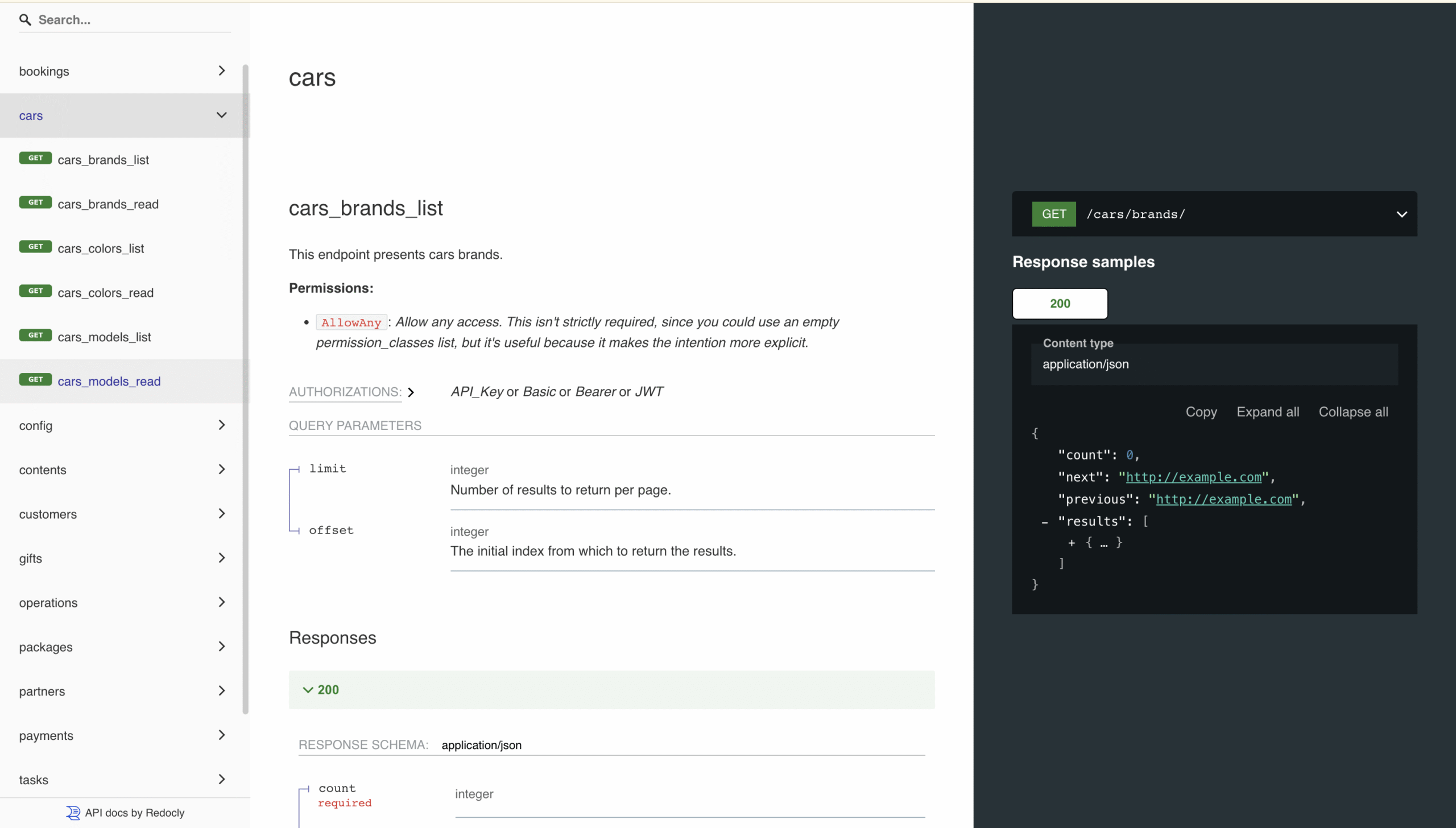
Task: Open cars_models_read in the sidebar
Action: click(109, 382)
